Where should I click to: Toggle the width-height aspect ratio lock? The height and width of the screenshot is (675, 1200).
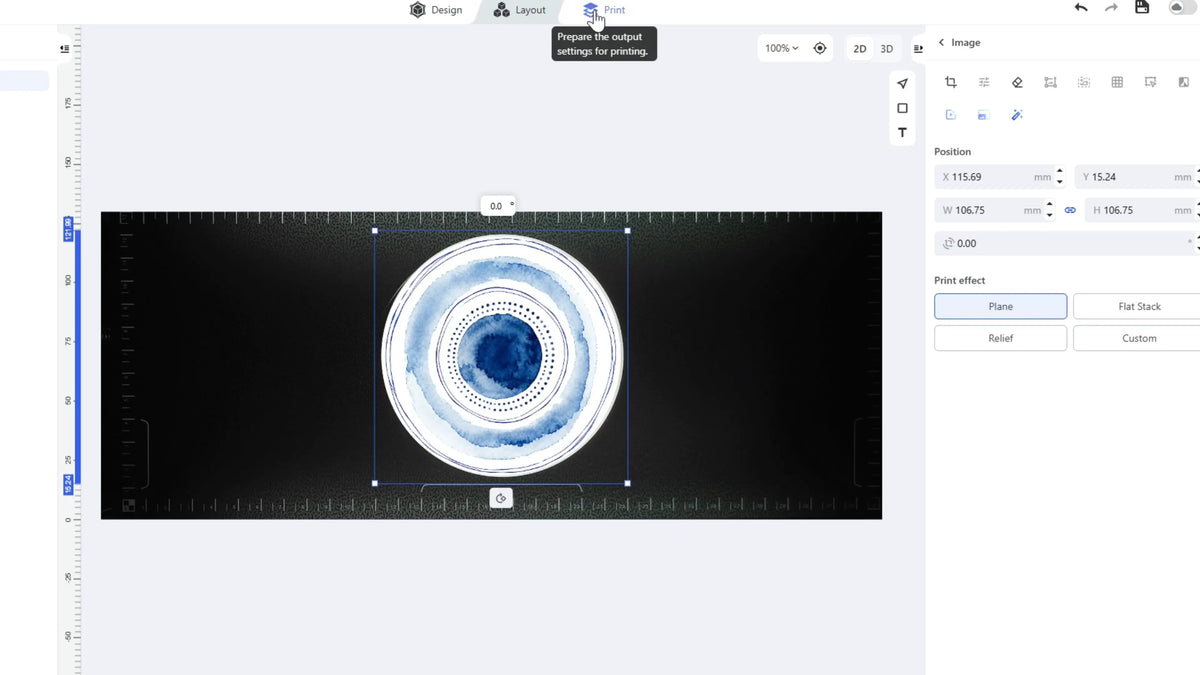pyautogui.click(x=1070, y=210)
